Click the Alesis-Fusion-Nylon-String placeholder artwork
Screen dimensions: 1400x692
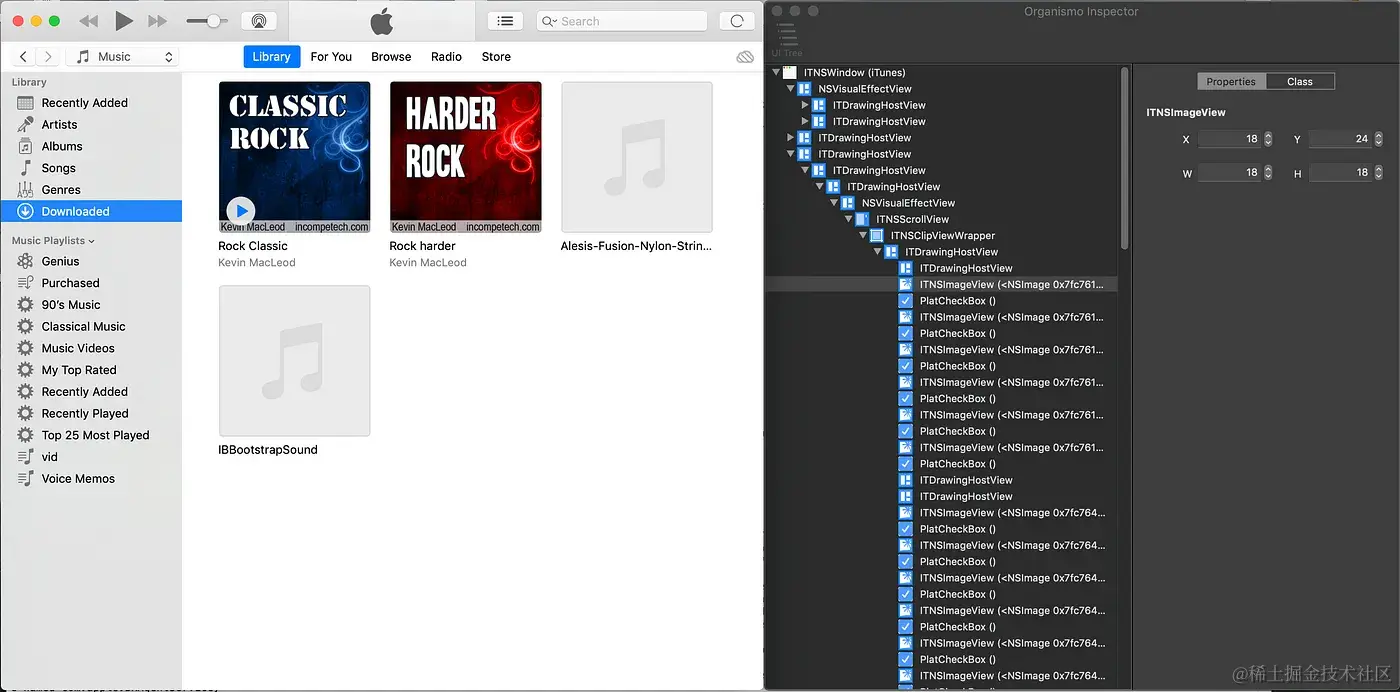click(637, 157)
